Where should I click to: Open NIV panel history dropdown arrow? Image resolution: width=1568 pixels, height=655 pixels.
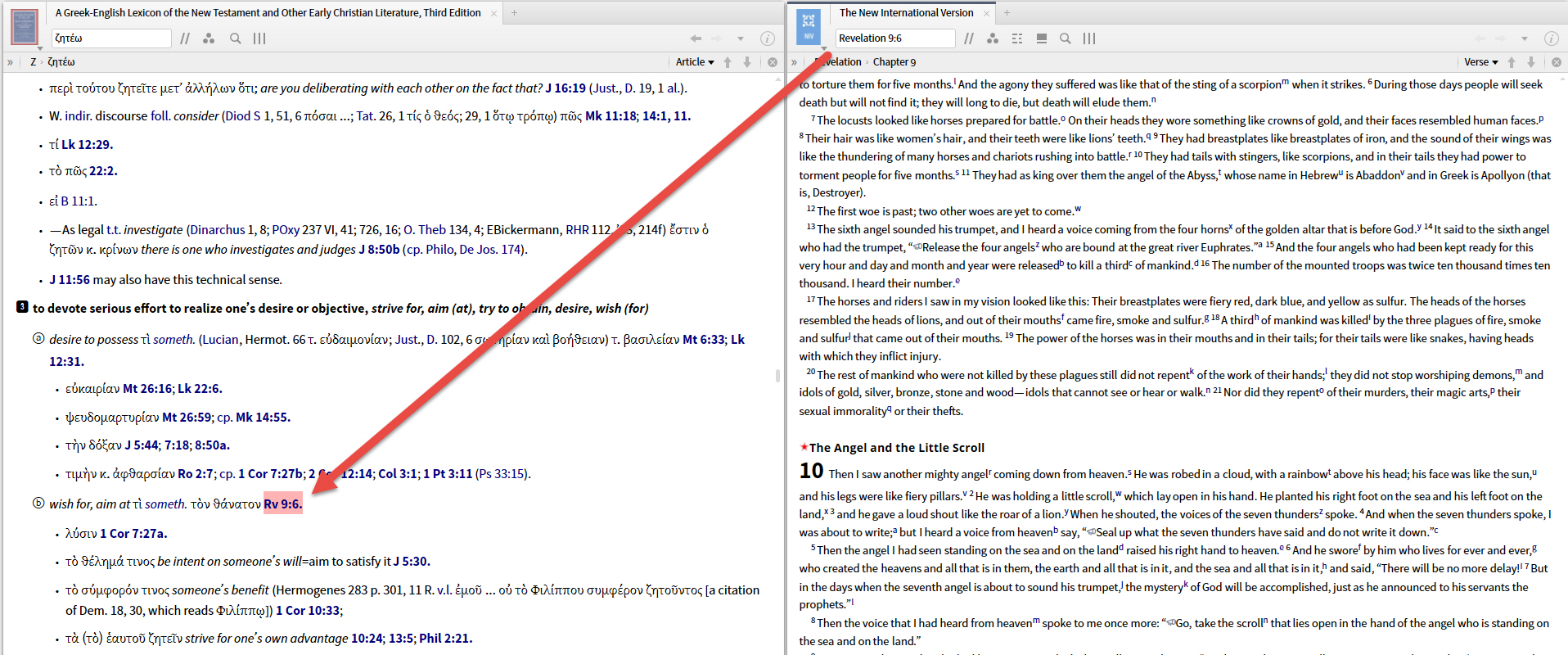pyautogui.click(x=1525, y=38)
